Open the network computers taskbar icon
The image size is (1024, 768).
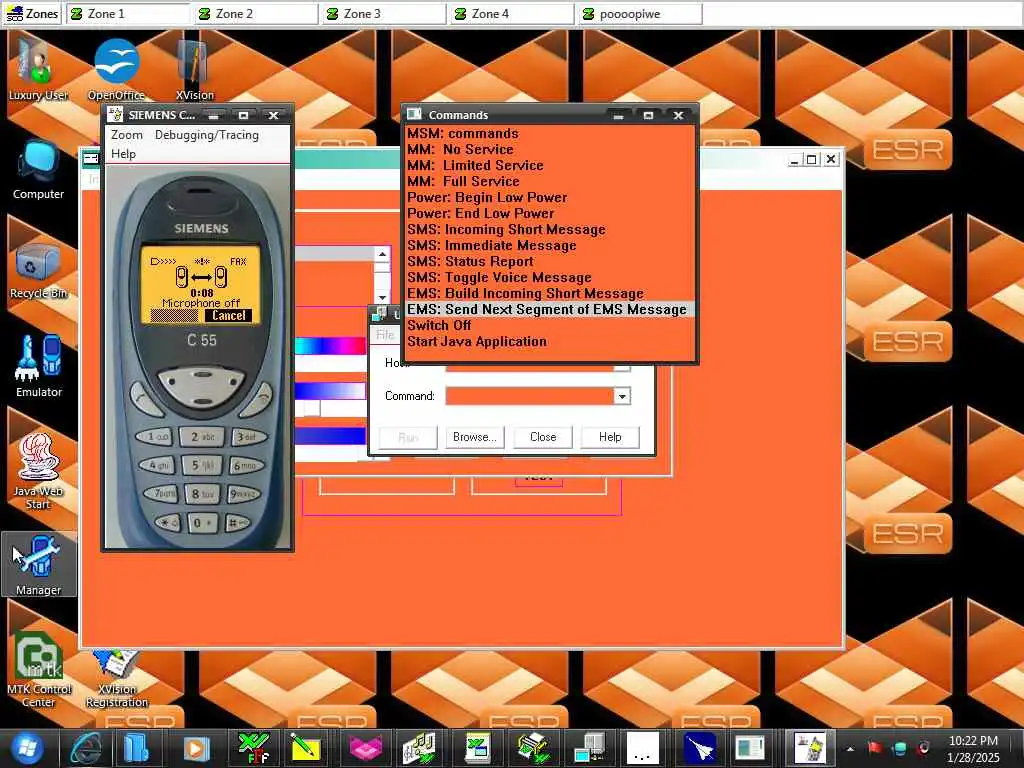[x=589, y=748]
